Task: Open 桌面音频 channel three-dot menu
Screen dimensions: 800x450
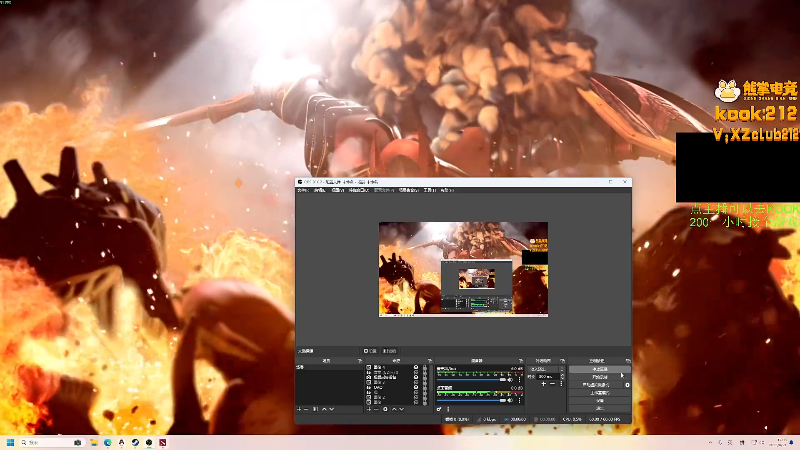Action: point(519,400)
